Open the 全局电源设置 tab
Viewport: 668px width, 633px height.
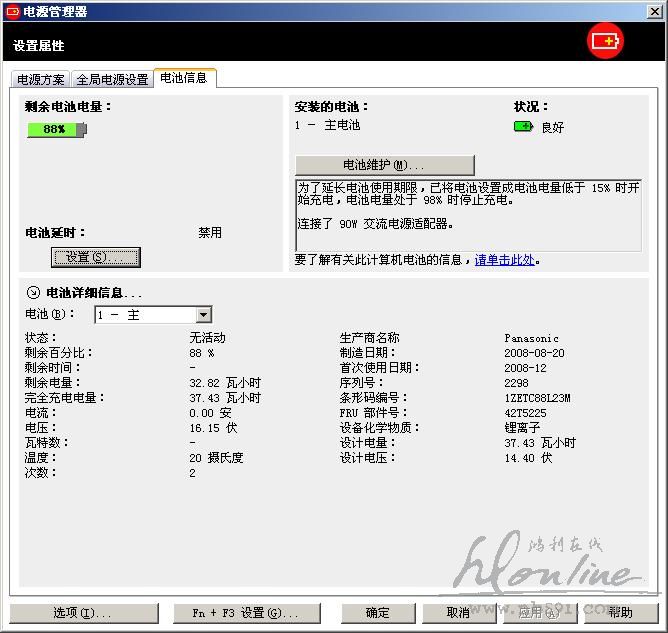point(112,80)
